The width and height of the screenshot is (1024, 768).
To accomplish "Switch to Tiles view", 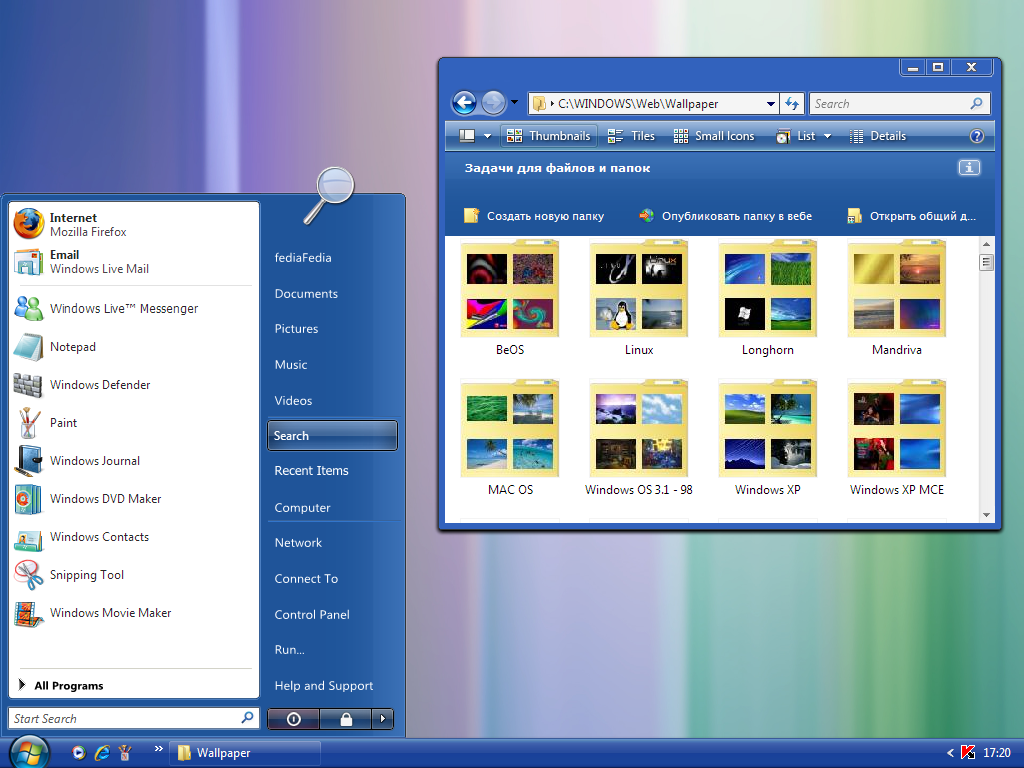I will [x=631, y=136].
